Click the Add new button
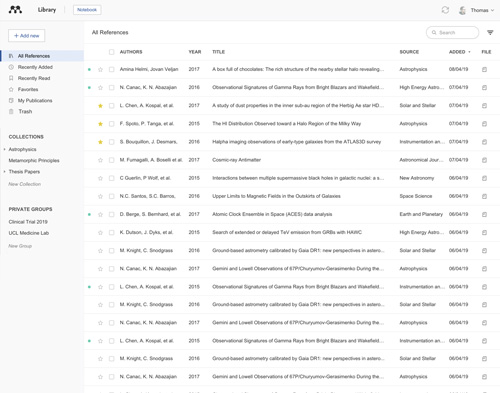Viewport: 500px width, 393px height. (27, 36)
